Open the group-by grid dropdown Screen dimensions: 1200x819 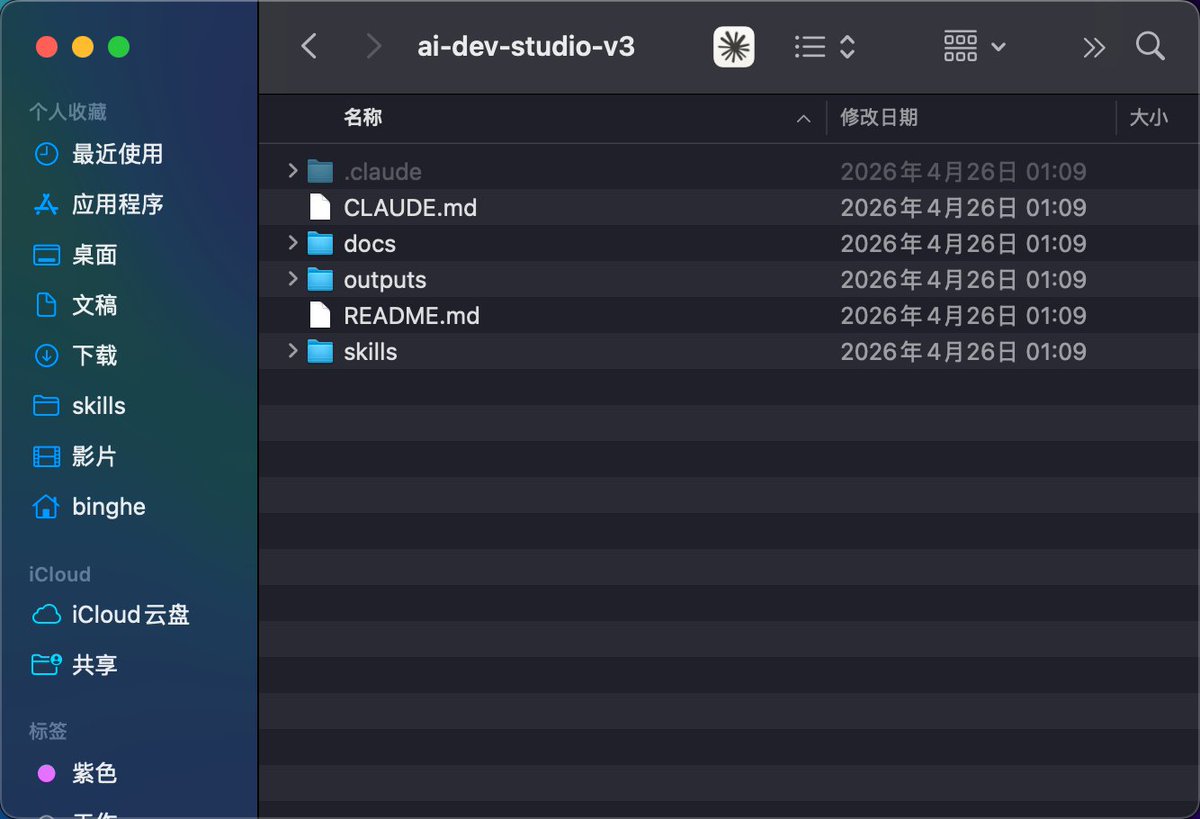point(975,46)
